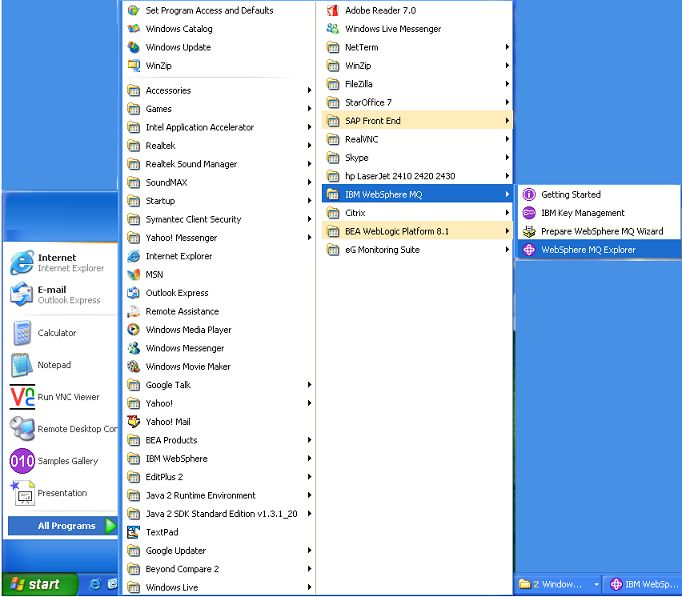Click the Windows Messenger icon
The width and height of the screenshot is (682, 597).
point(134,348)
